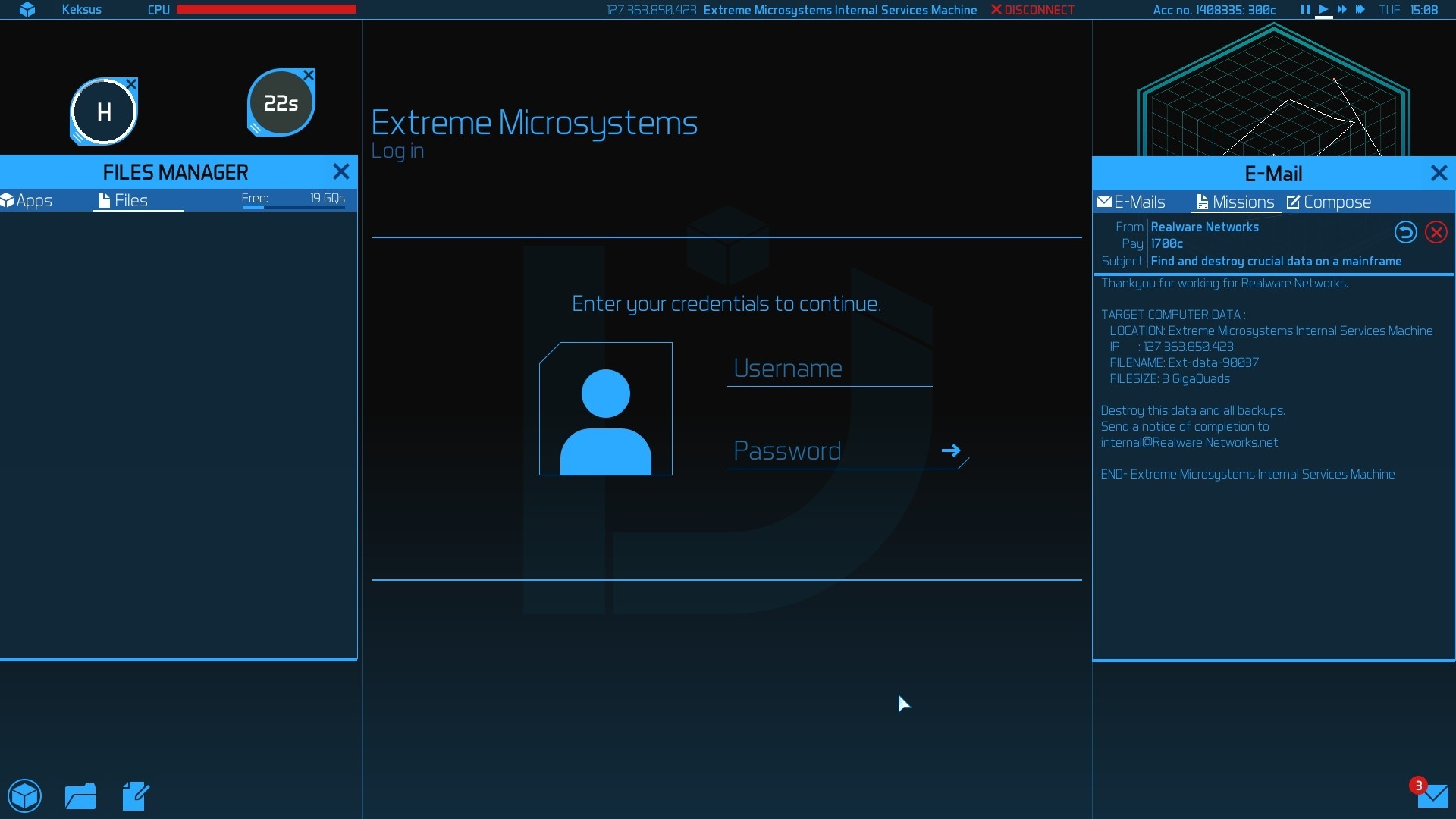Screen dimensions: 1456x819
Task: Submit login with the arrow button
Action: [x=951, y=450]
